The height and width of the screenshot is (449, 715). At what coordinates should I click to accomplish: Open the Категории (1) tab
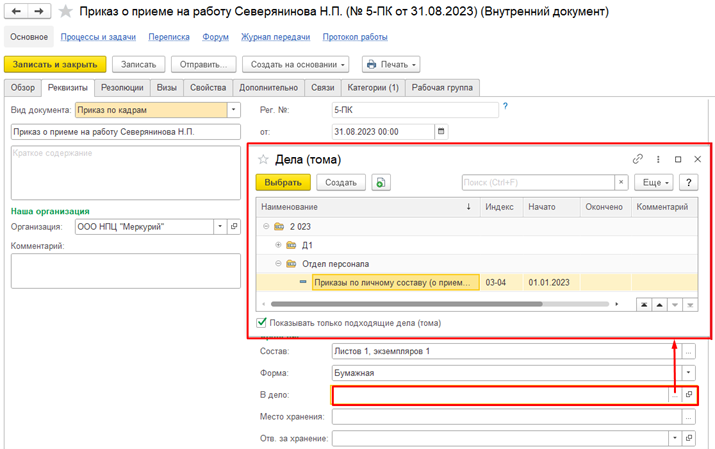pos(373,88)
